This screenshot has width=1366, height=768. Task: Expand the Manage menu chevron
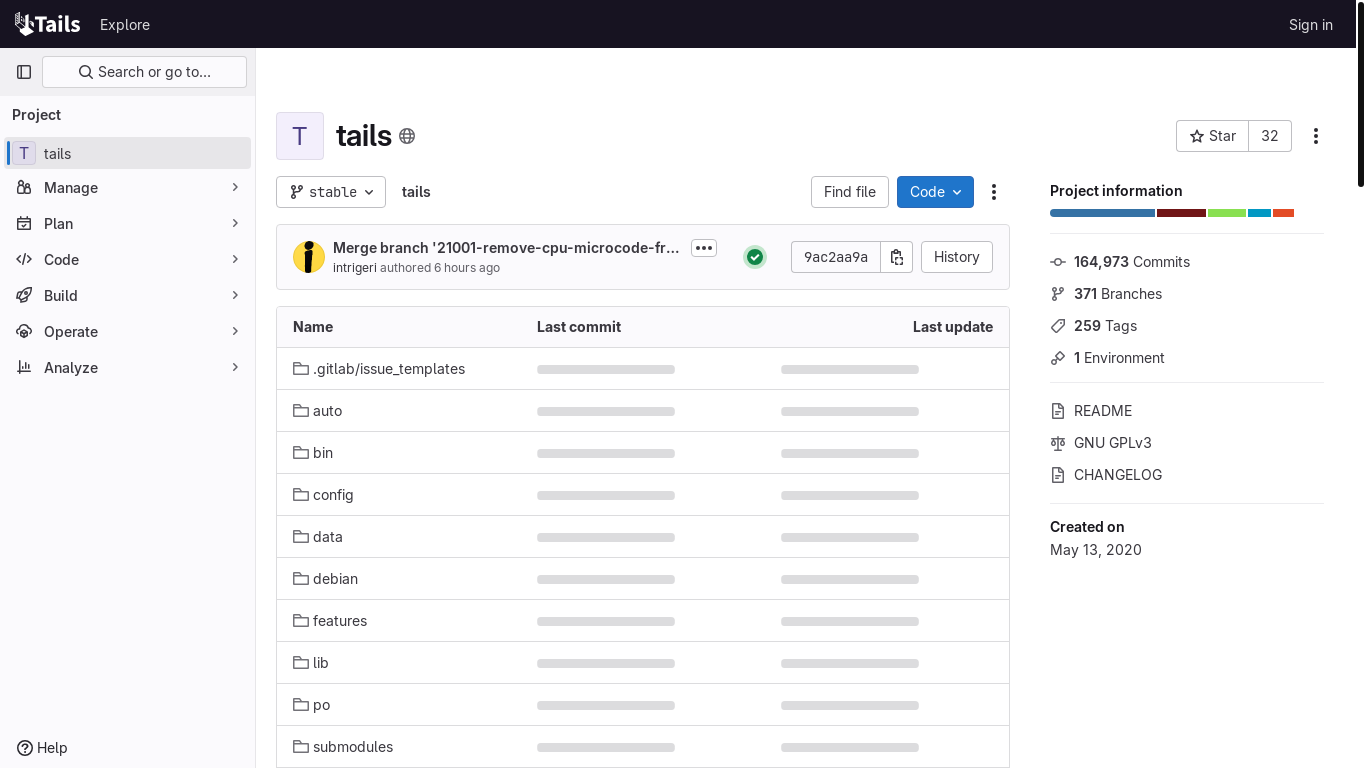pos(235,188)
